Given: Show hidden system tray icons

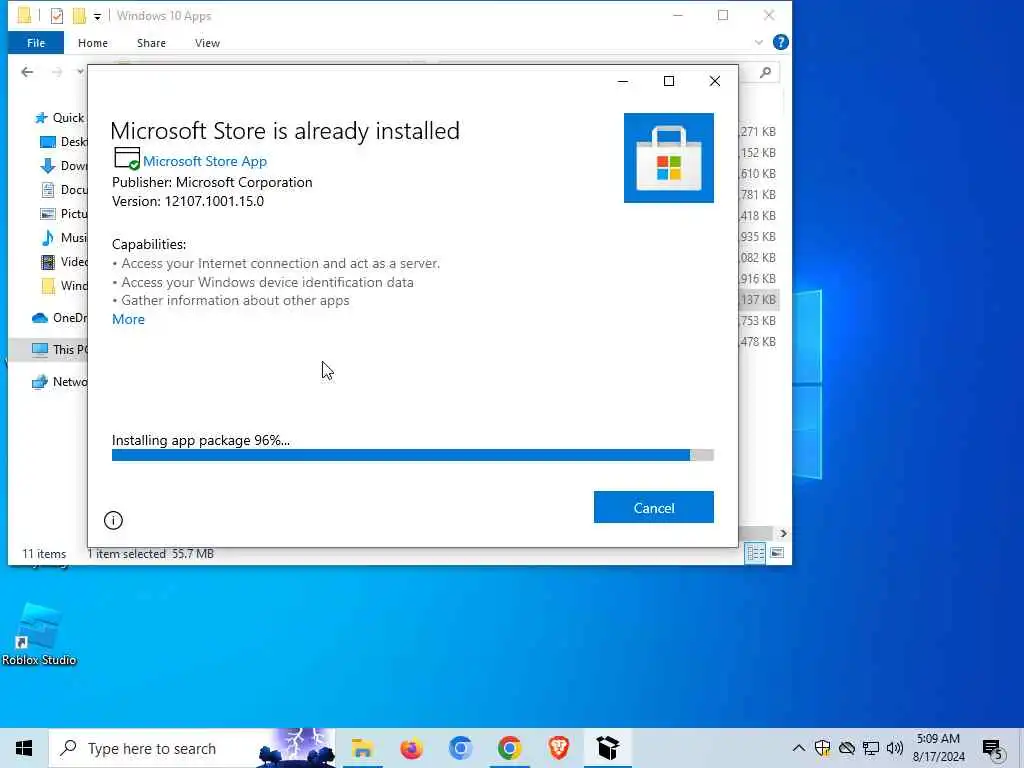Looking at the screenshot, I should [x=798, y=748].
